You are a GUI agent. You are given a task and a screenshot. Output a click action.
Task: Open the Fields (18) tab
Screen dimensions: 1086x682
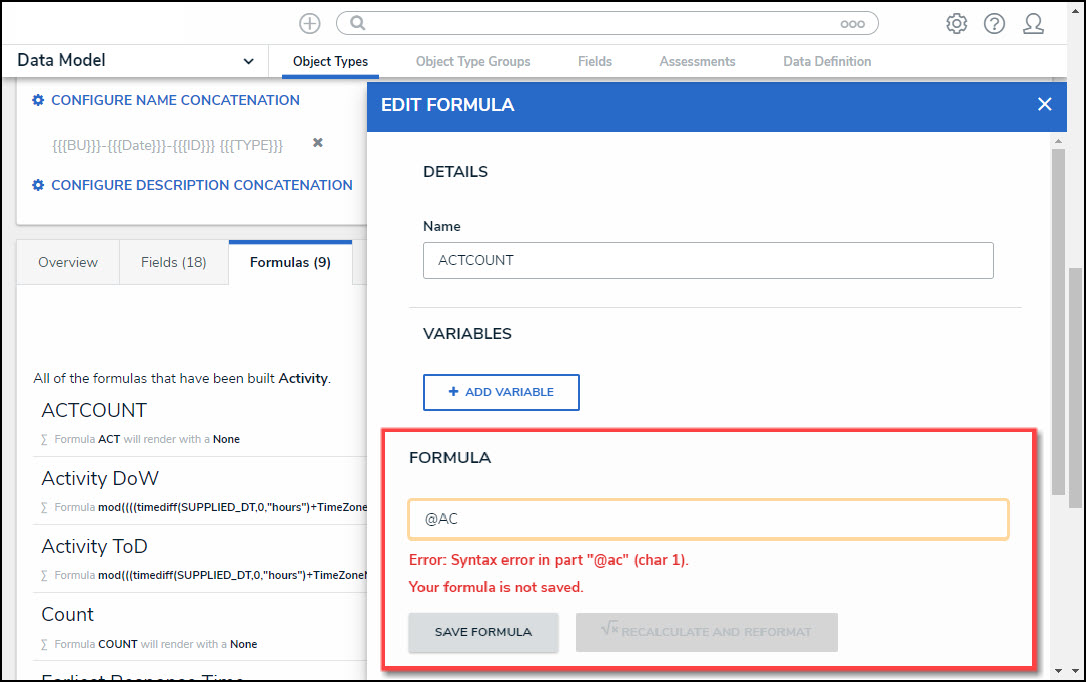tap(173, 262)
